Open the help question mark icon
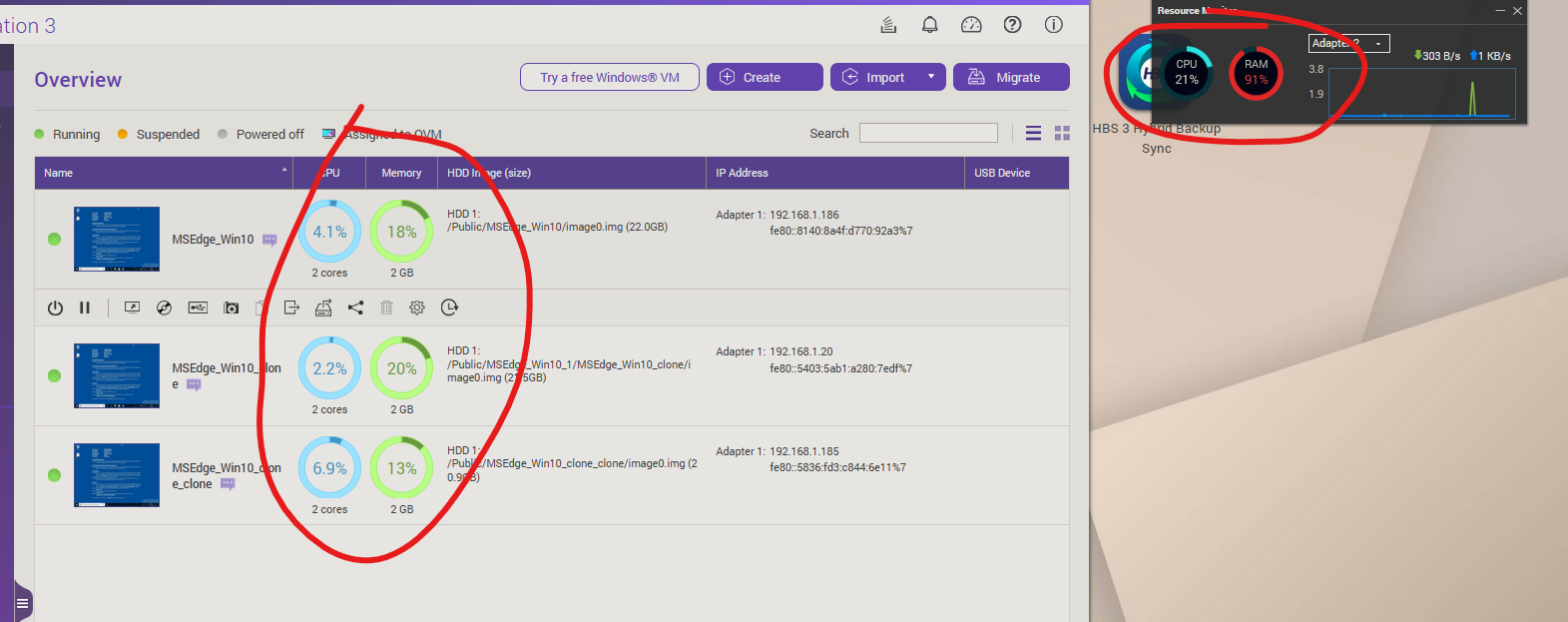The width and height of the screenshot is (1568, 622). (x=1012, y=25)
